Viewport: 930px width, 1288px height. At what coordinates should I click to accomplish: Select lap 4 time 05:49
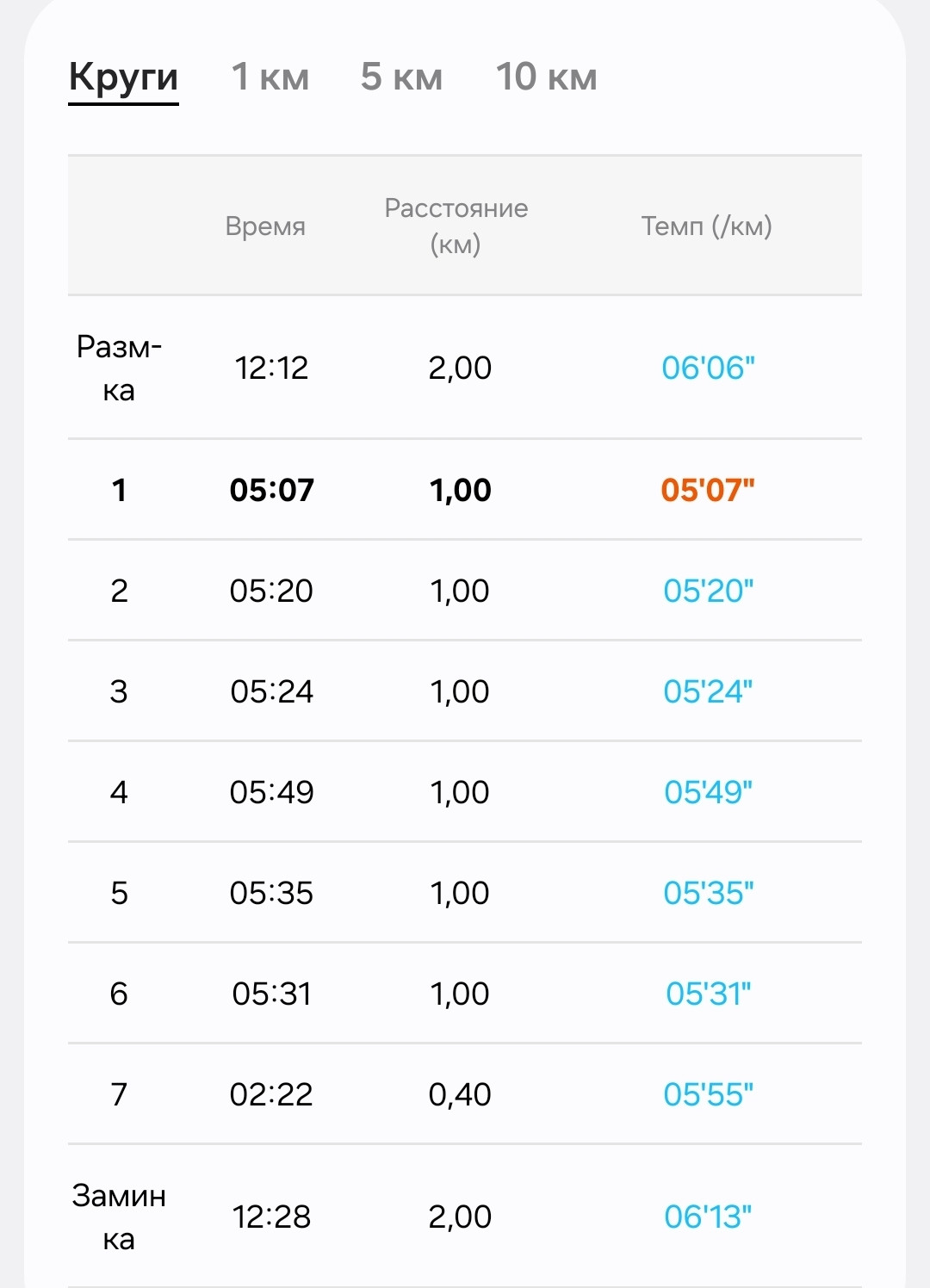coord(271,792)
